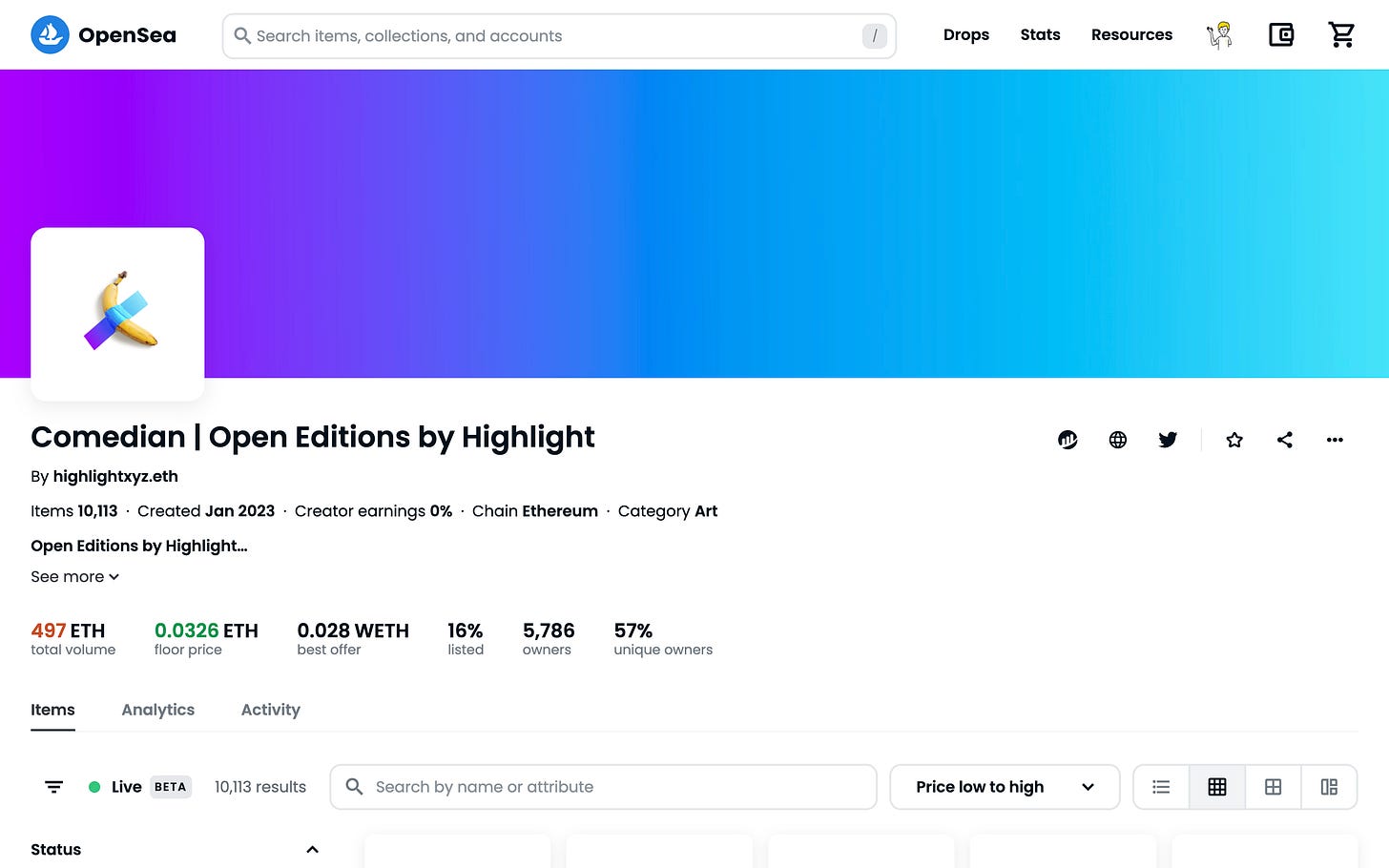Open the collection analytics chart icon
Viewport: 1389px width, 868px height.
(x=1068, y=440)
